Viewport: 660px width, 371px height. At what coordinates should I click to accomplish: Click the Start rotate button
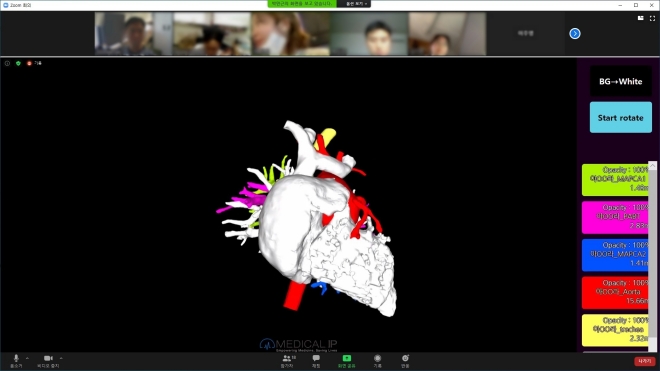pos(620,117)
